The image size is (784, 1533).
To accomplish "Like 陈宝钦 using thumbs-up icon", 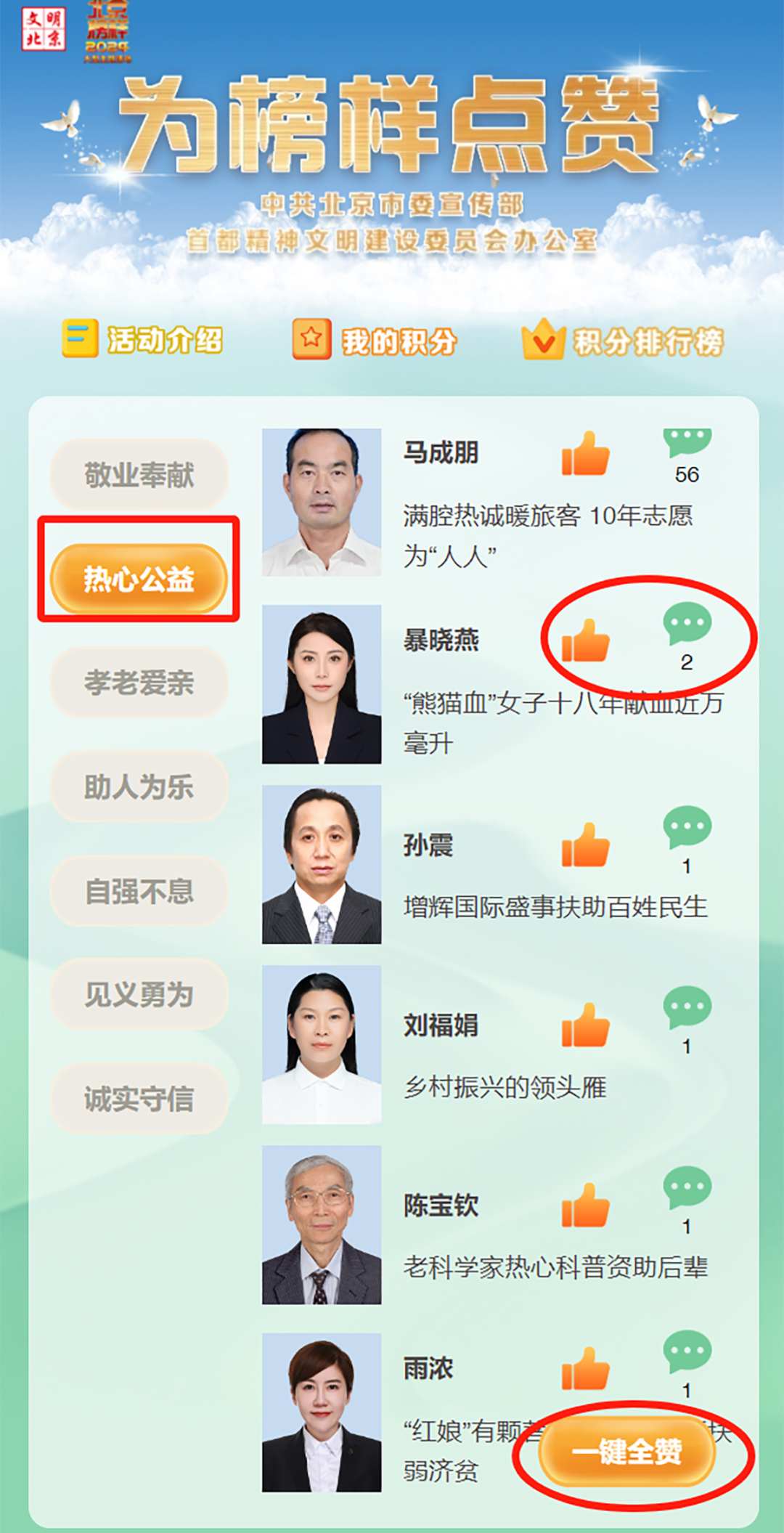I will (585, 1205).
